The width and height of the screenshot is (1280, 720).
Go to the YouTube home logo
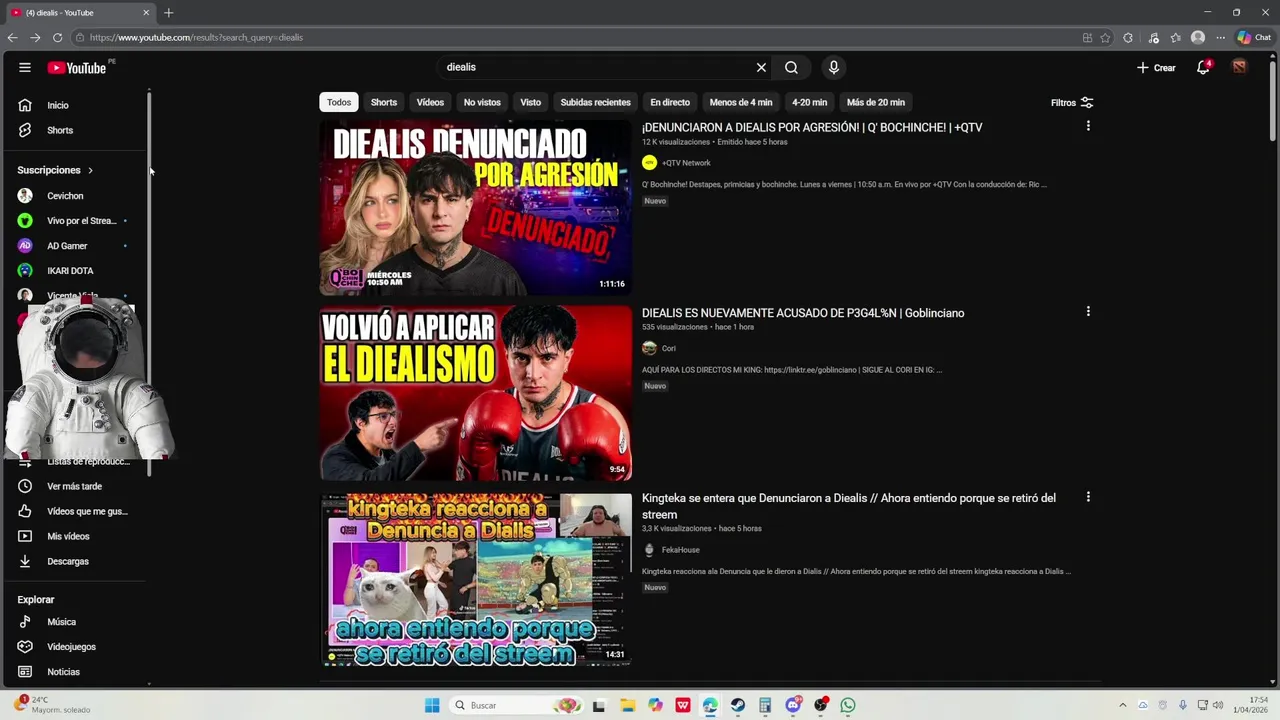coord(76,67)
